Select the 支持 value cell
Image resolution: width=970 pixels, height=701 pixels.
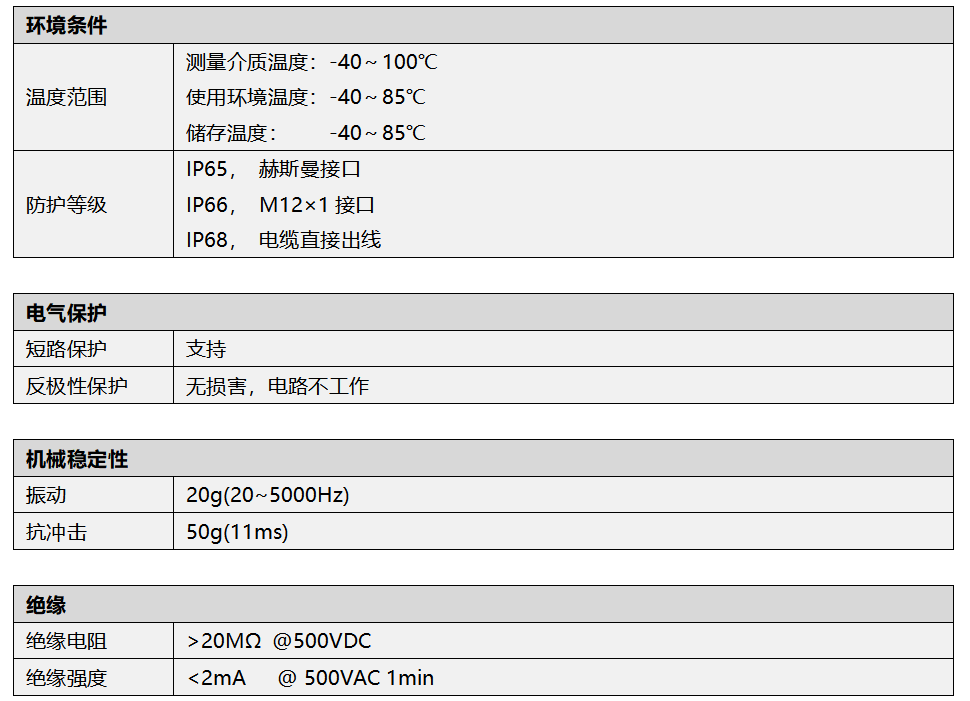pyautogui.click(x=206, y=349)
